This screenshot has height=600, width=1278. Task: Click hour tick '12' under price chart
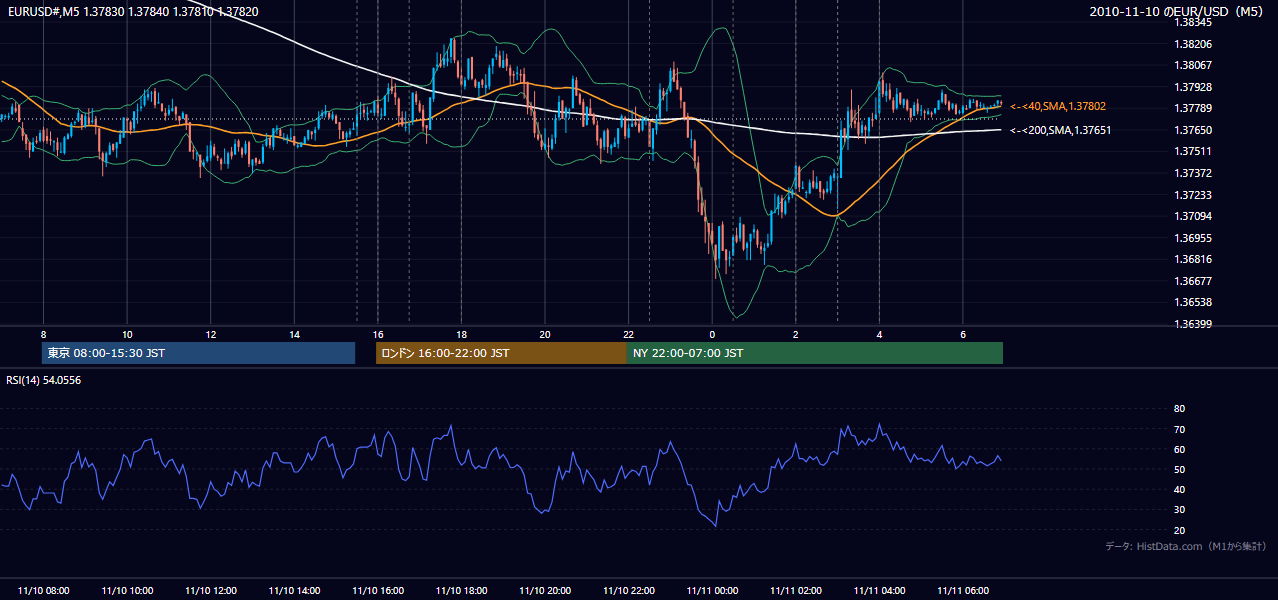pos(211,334)
